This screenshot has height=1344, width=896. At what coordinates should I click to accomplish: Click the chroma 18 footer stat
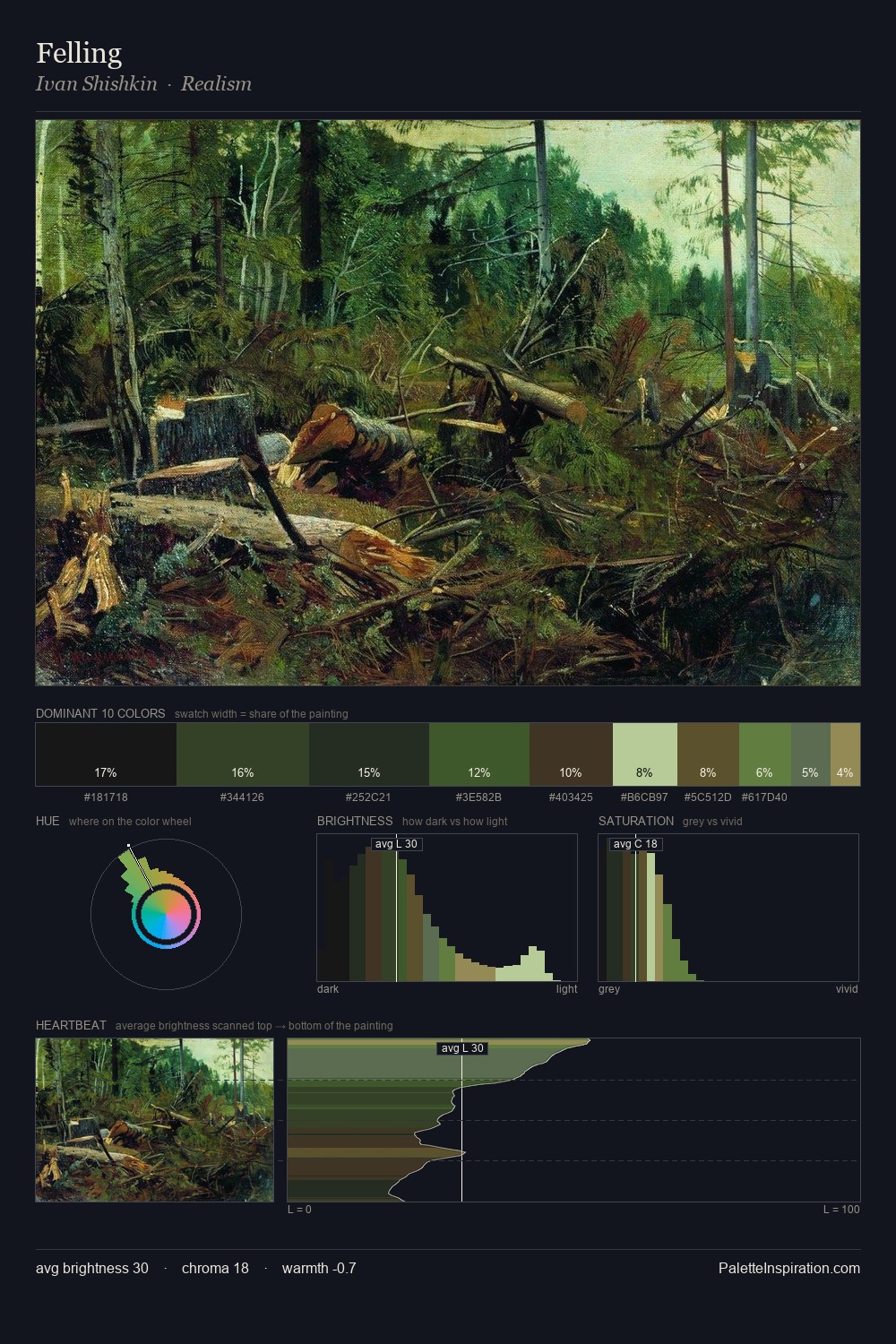coord(215,1268)
